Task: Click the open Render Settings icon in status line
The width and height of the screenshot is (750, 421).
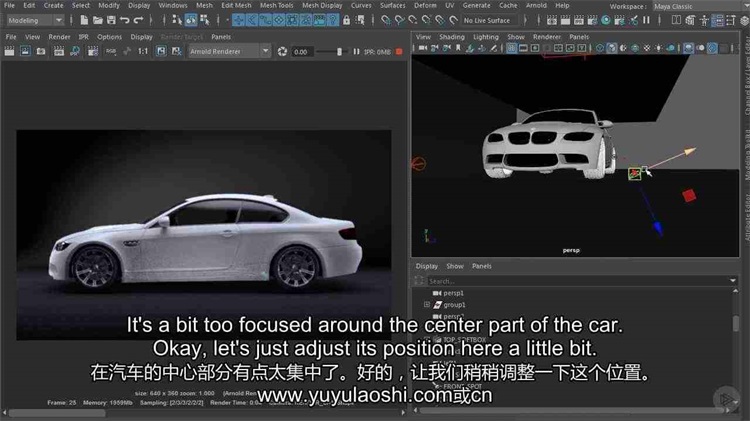Action: (592, 20)
